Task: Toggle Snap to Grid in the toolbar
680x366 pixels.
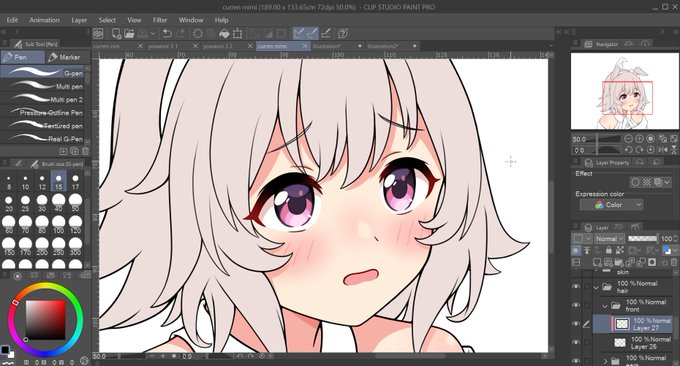Action: point(326,33)
